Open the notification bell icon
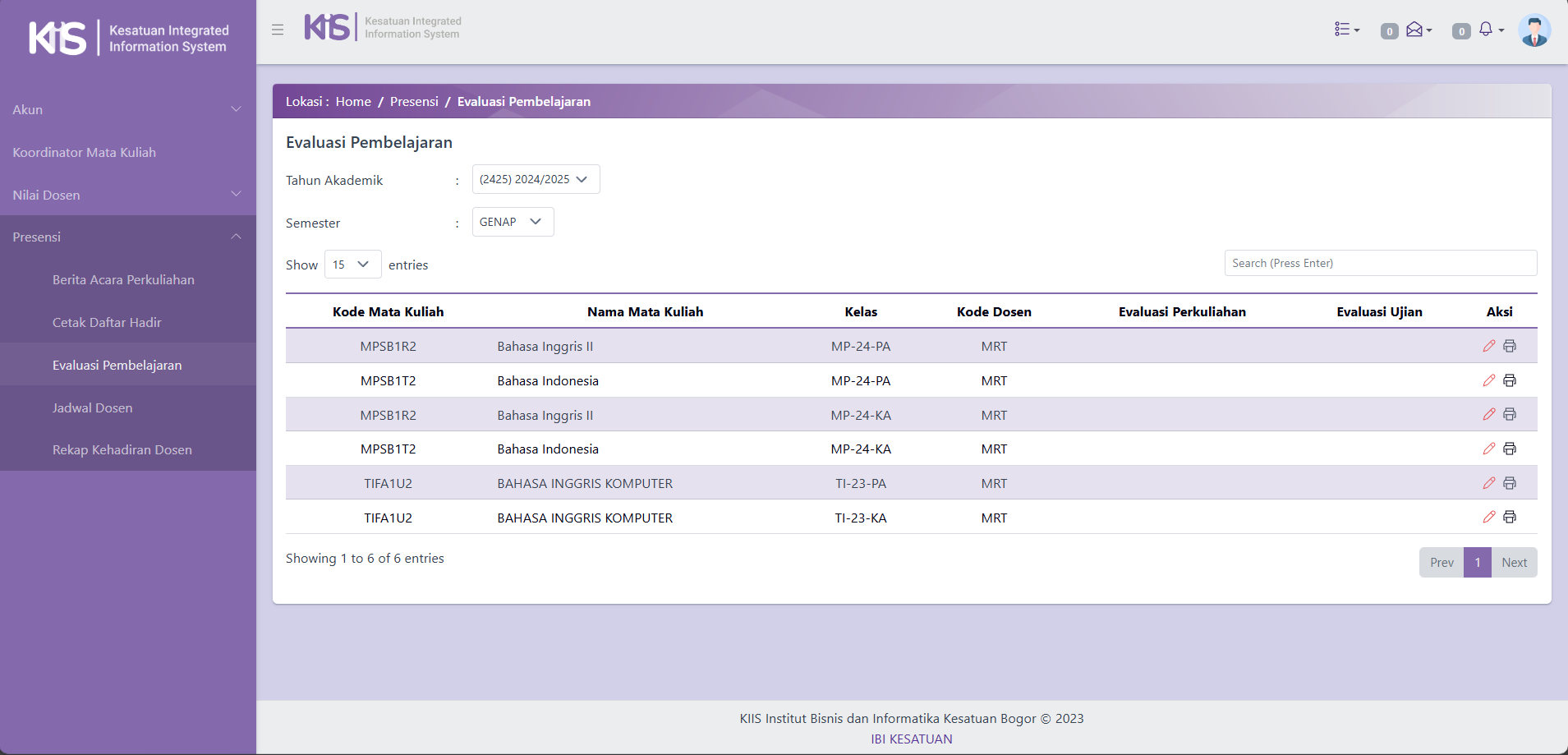 point(1488,30)
